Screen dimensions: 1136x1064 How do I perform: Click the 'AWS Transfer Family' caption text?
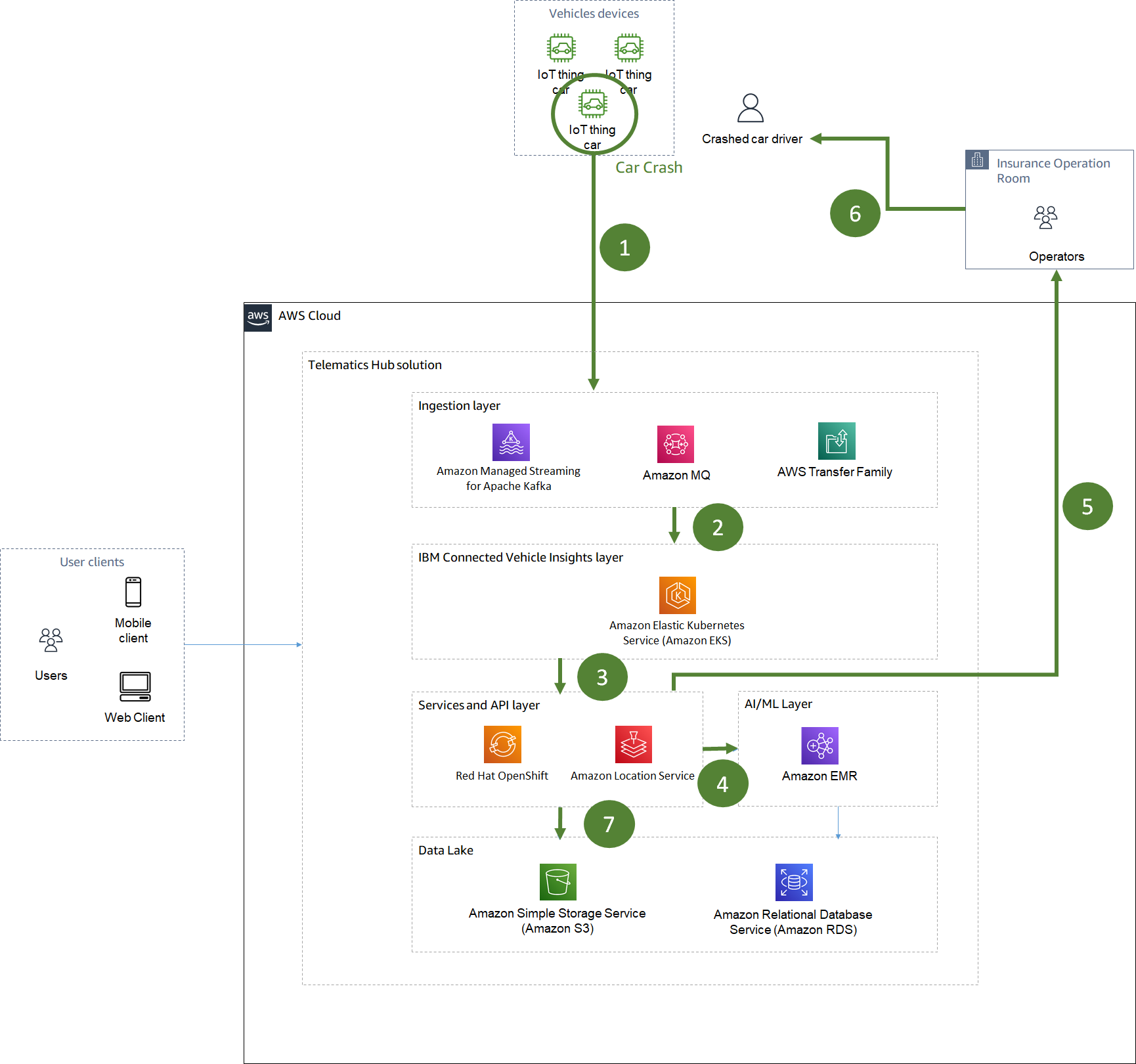(x=835, y=472)
